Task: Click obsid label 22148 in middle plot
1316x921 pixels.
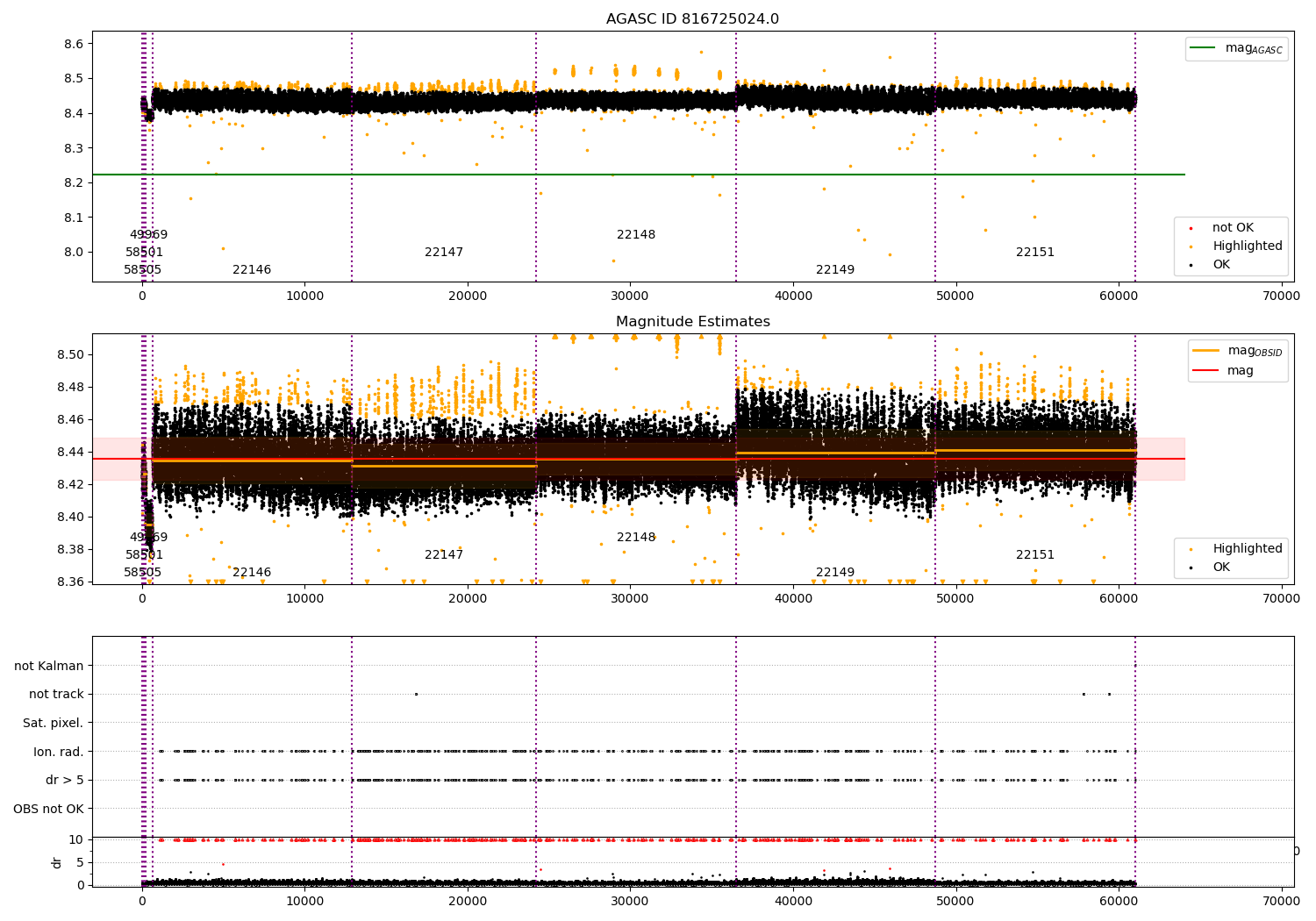Action: (x=636, y=537)
